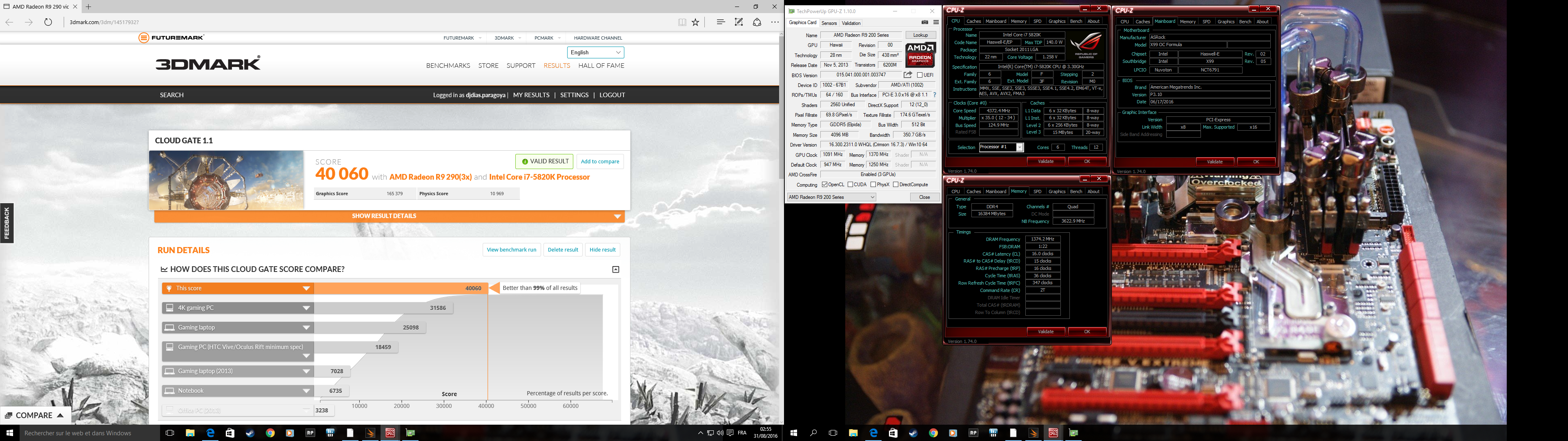Open the RESULTS menu item on 3DMark
The height and width of the screenshot is (441, 1568).
557,66
